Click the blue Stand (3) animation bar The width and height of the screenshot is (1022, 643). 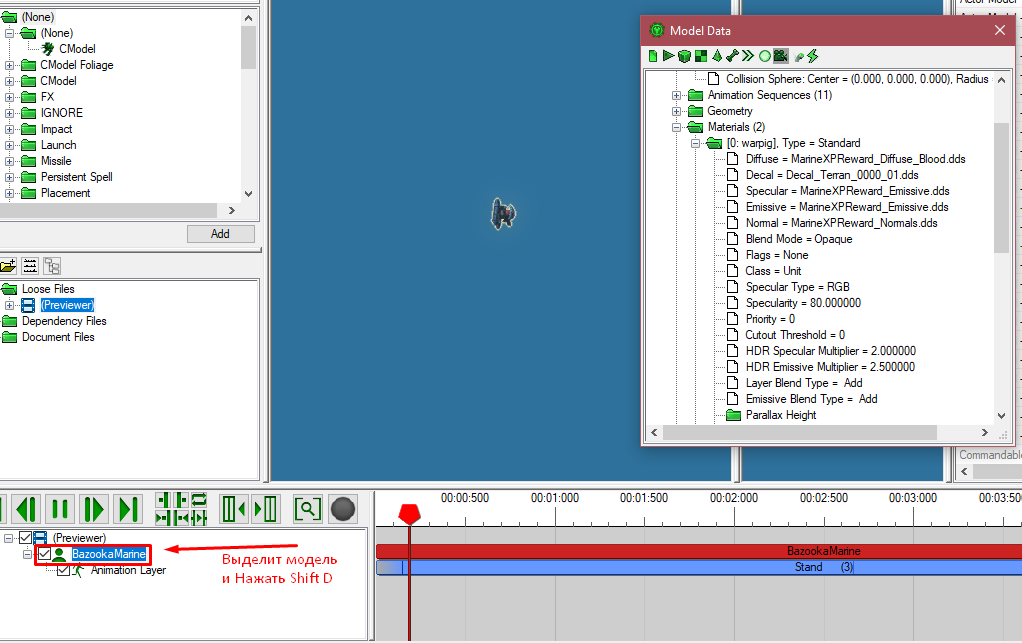click(699, 567)
